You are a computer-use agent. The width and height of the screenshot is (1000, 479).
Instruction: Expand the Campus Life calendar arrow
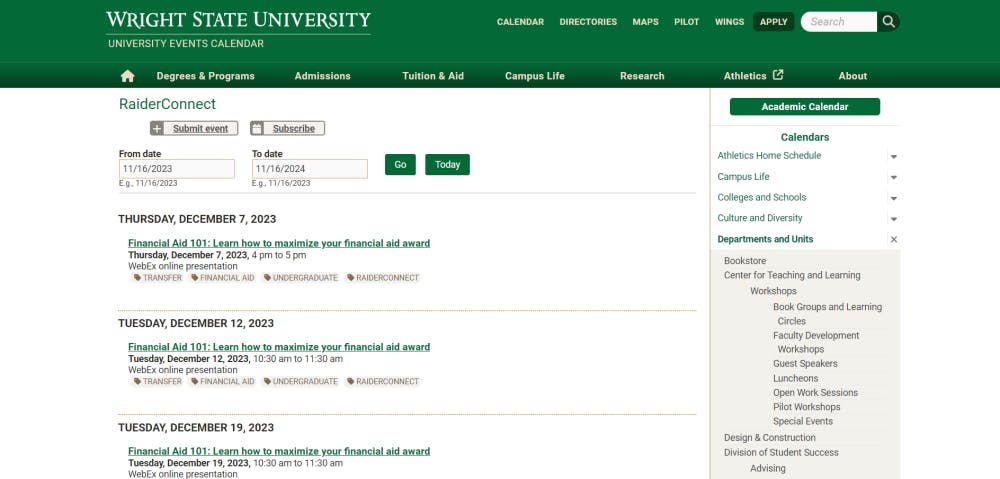(893, 177)
